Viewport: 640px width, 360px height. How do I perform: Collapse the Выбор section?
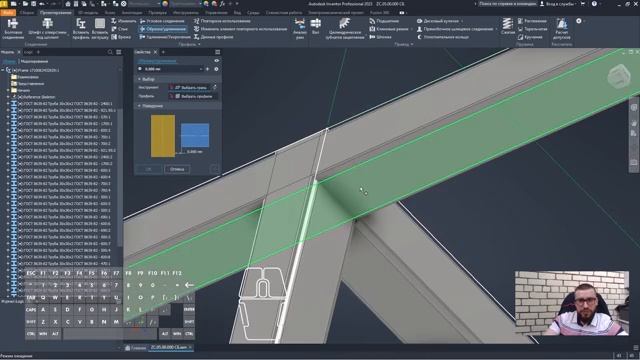139,79
